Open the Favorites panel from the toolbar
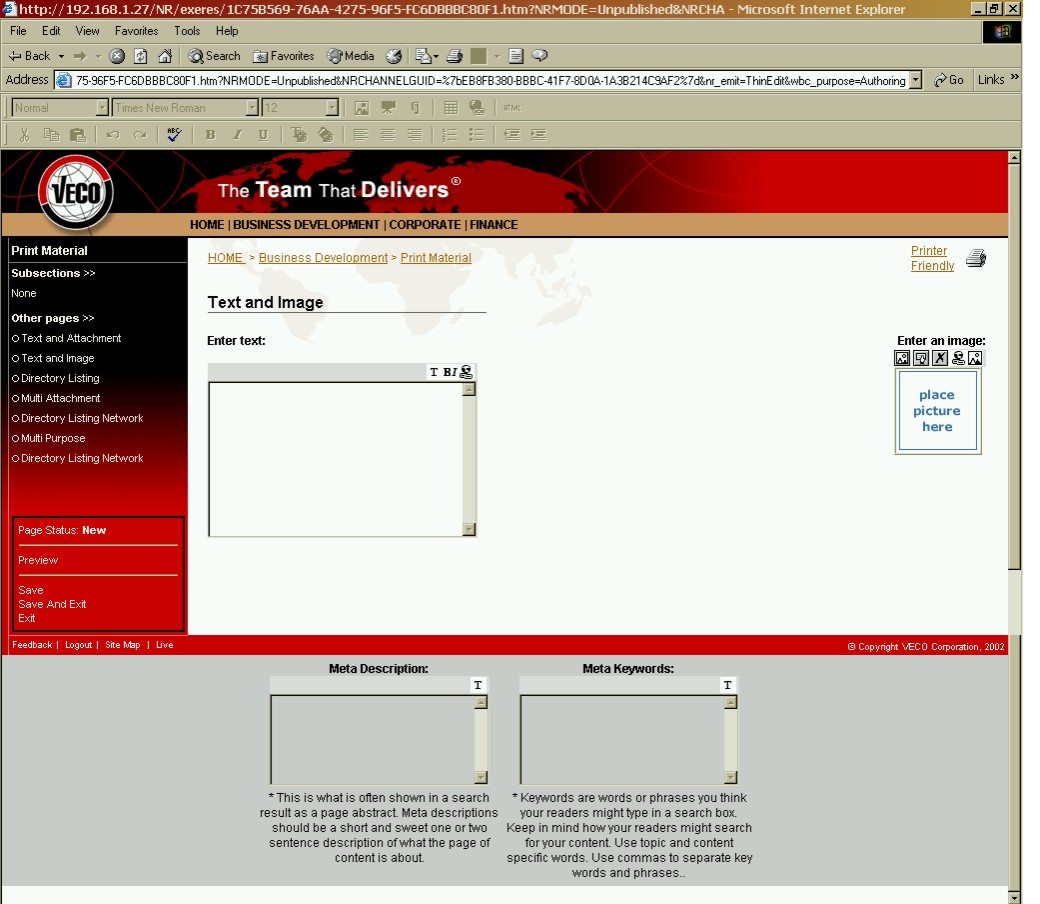The image size is (1040, 904). click(284, 56)
